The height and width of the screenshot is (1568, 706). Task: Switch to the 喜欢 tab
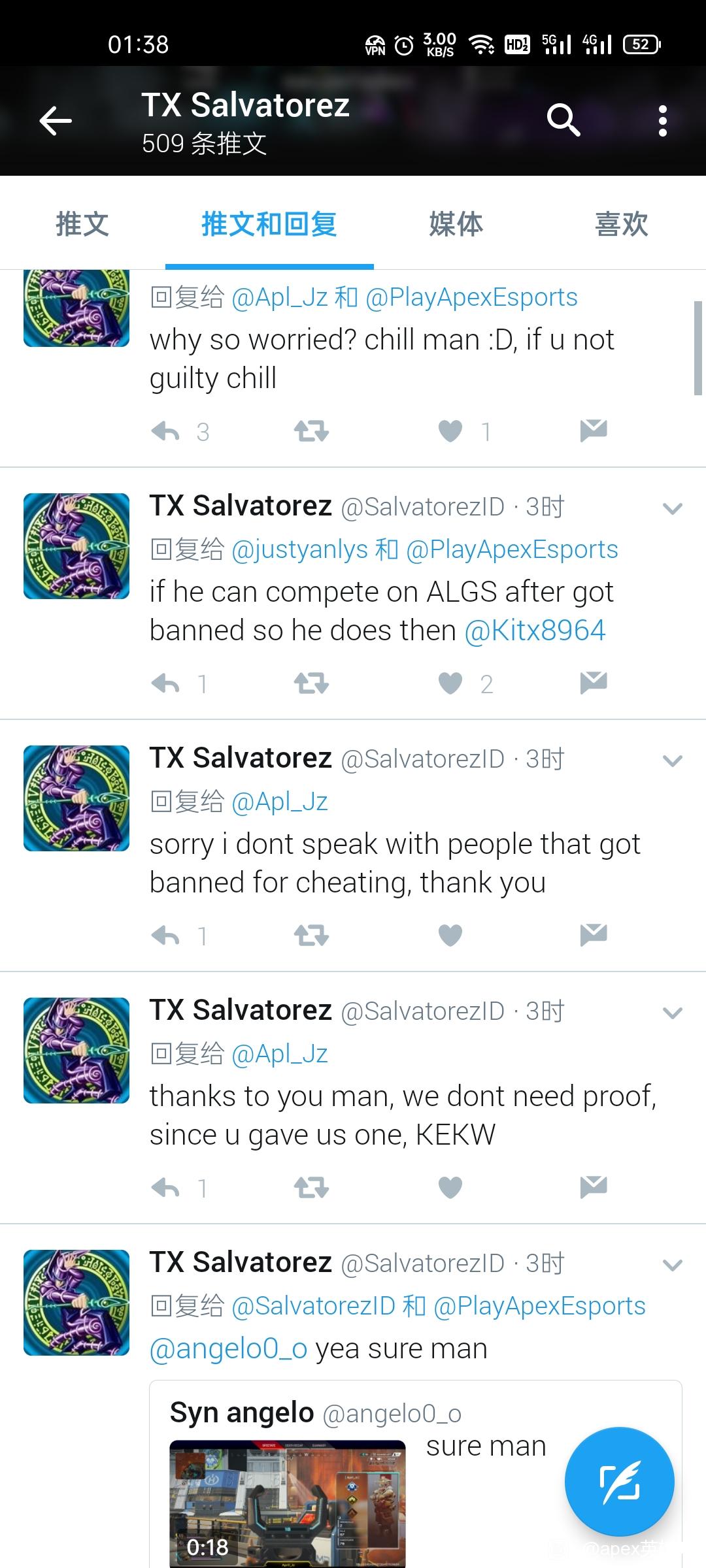click(x=621, y=223)
